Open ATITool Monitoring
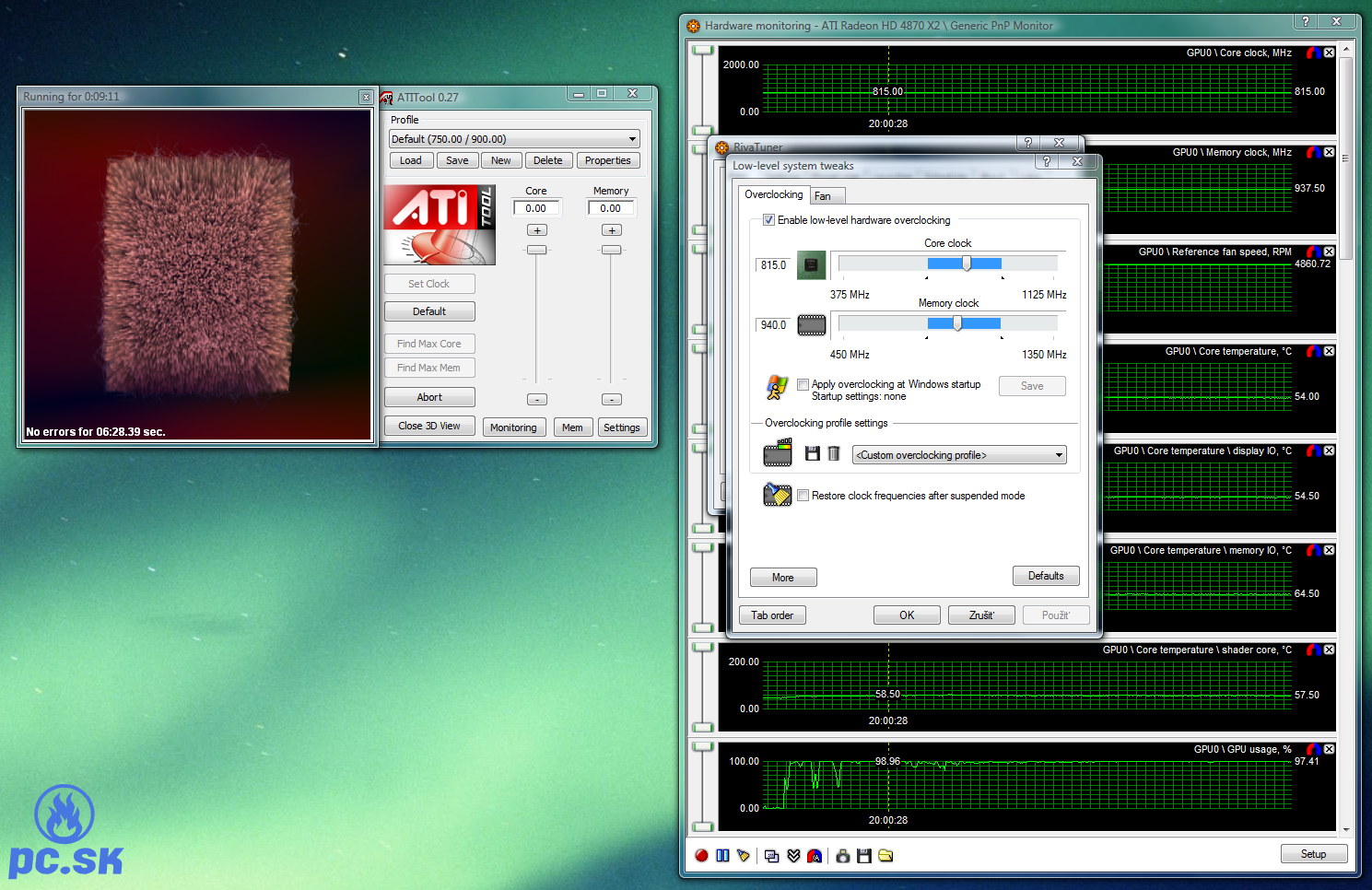1372x890 pixels. click(x=513, y=427)
